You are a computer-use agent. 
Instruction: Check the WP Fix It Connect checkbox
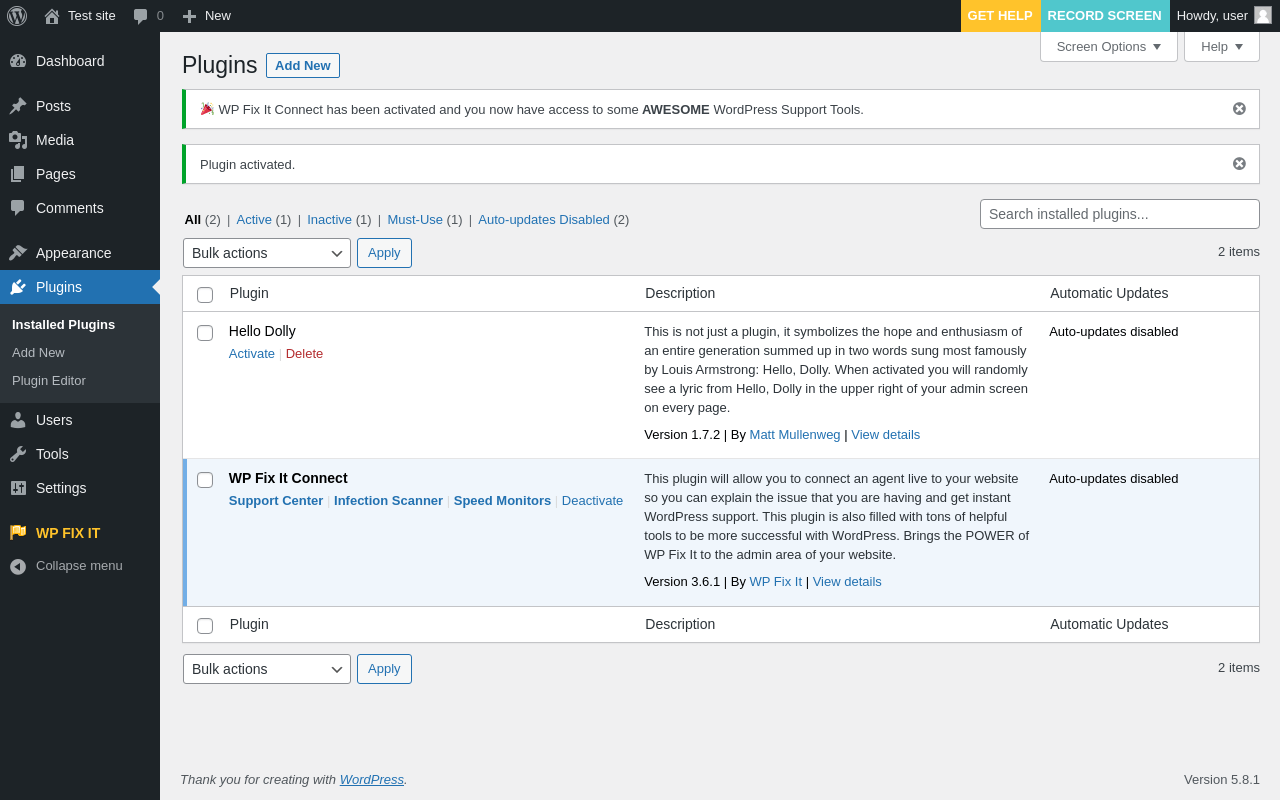pyautogui.click(x=205, y=480)
